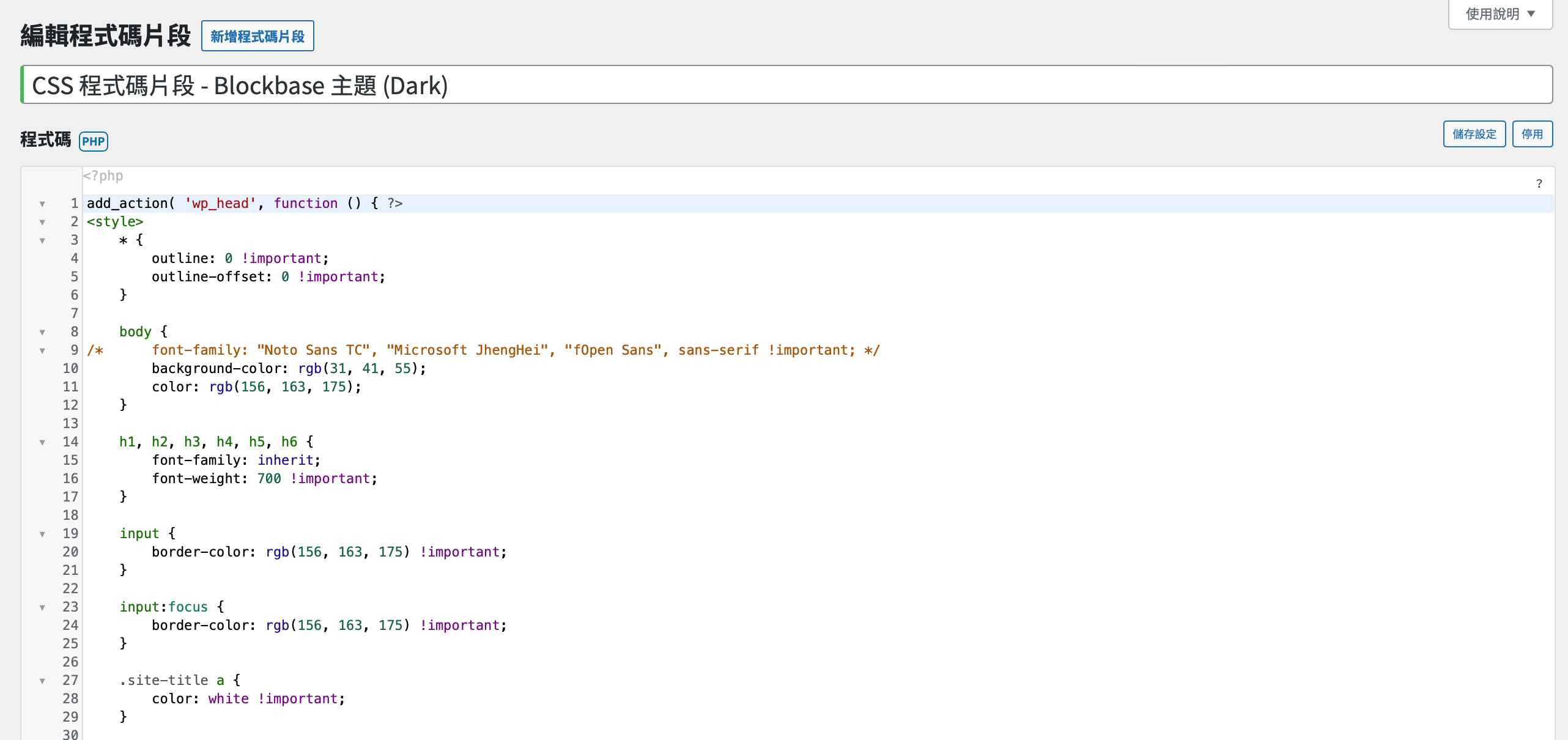
Task: Click rgb(31, 41, 55) background value
Action: tap(358, 369)
